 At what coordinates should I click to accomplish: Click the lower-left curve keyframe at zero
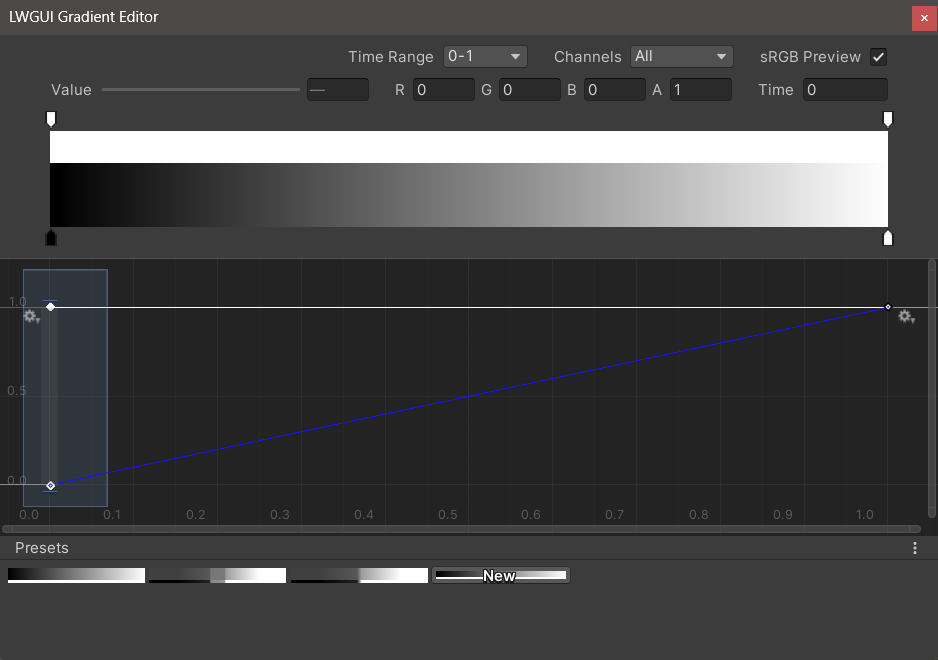pyautogui.click(x=51, y=486)
